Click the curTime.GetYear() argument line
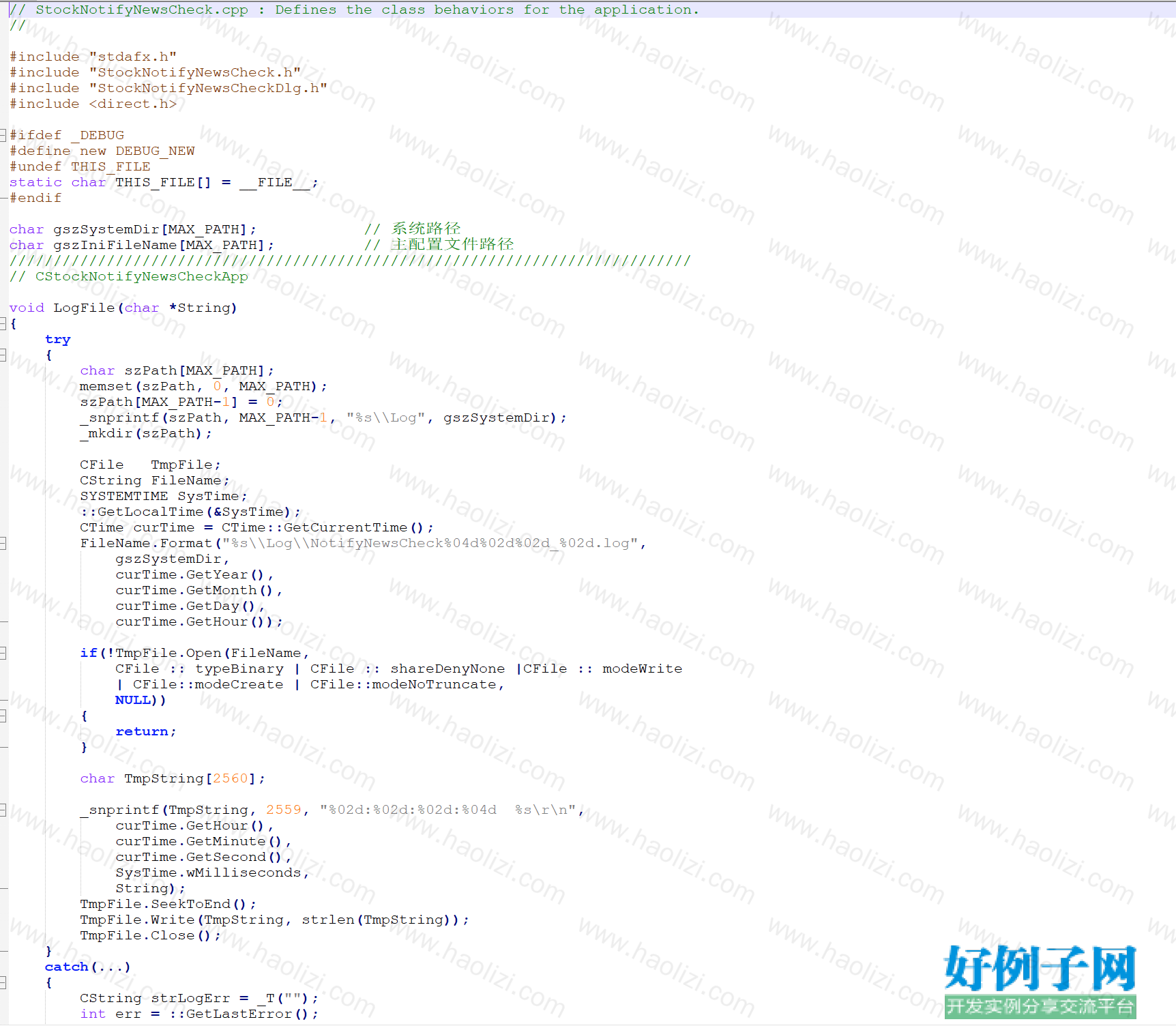 tap(195, 574)
